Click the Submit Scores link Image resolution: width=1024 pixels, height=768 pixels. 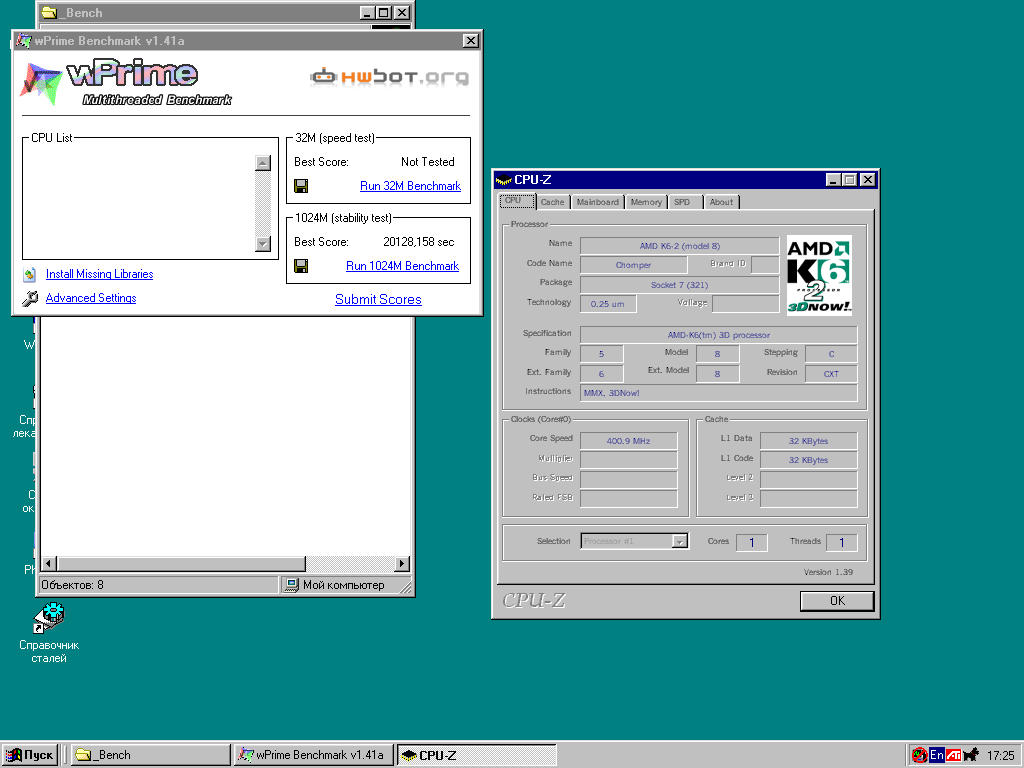coord(378,300)
